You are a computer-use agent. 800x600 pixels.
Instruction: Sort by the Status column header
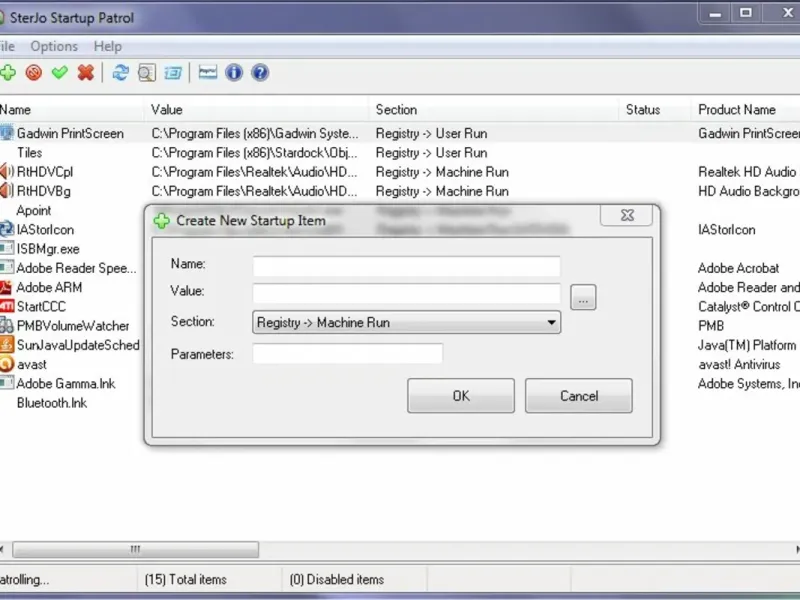(655, 110)
